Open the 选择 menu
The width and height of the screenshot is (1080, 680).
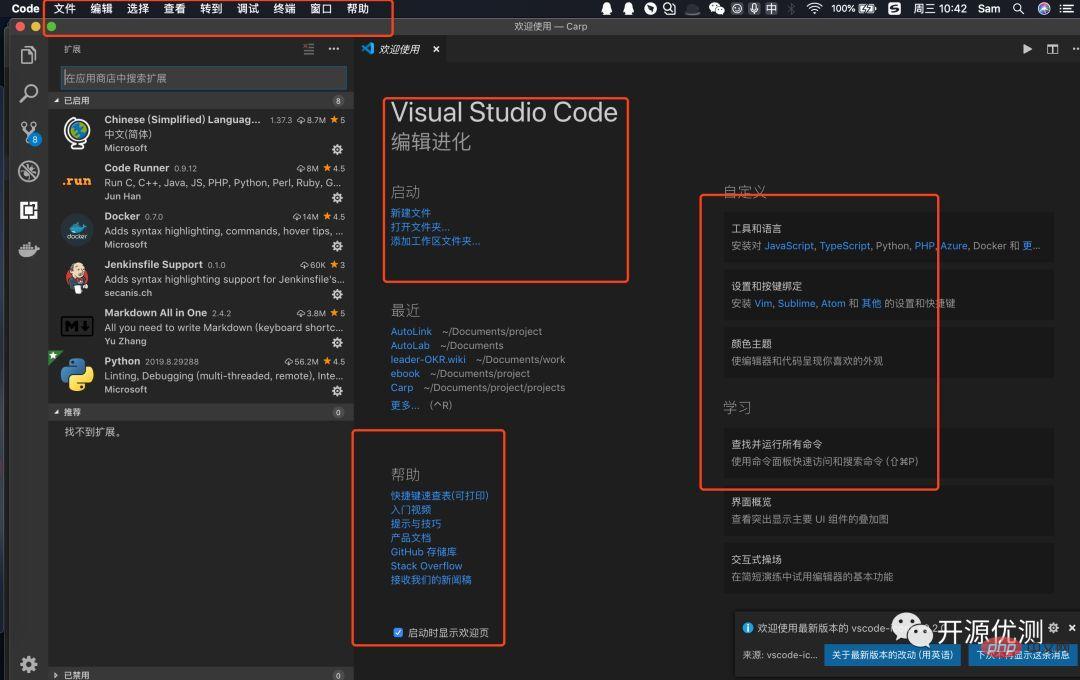138,8
